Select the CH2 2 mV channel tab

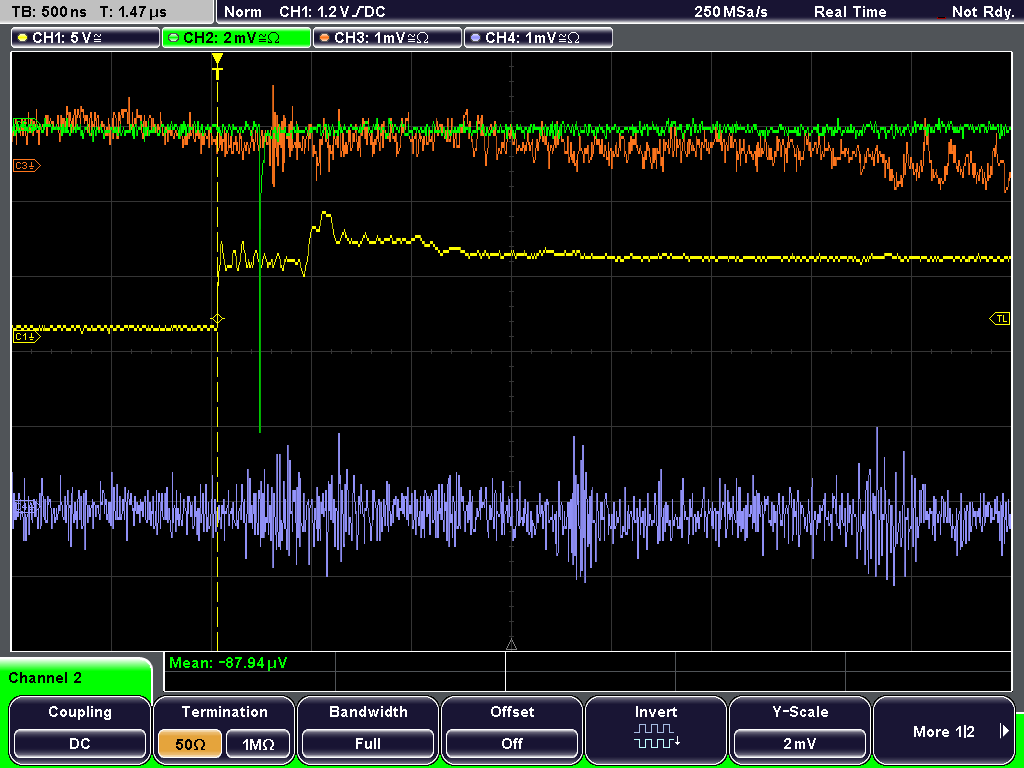click(236, 38)
